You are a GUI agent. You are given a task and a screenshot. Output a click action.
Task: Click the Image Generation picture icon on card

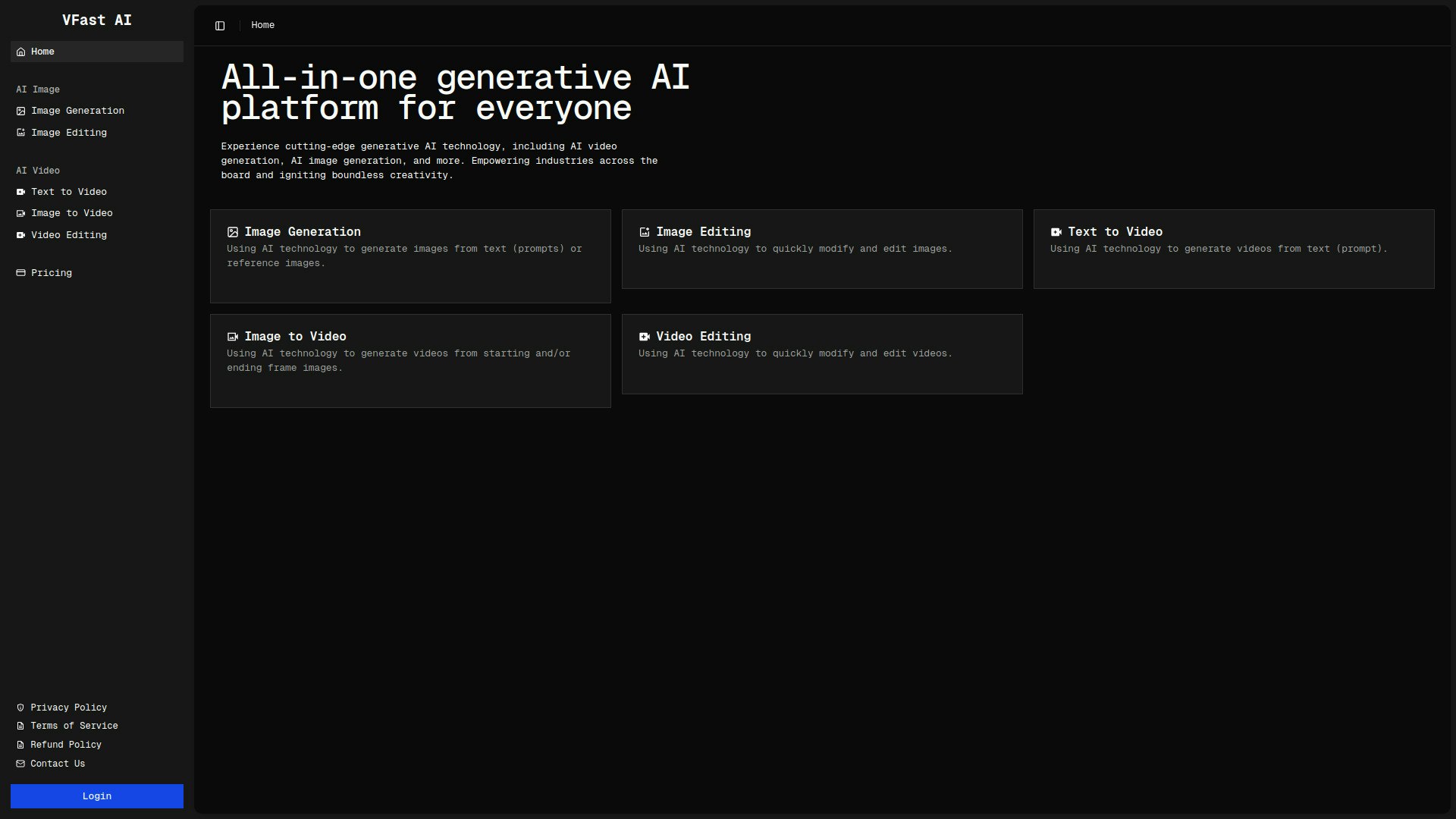pos(233,232)
